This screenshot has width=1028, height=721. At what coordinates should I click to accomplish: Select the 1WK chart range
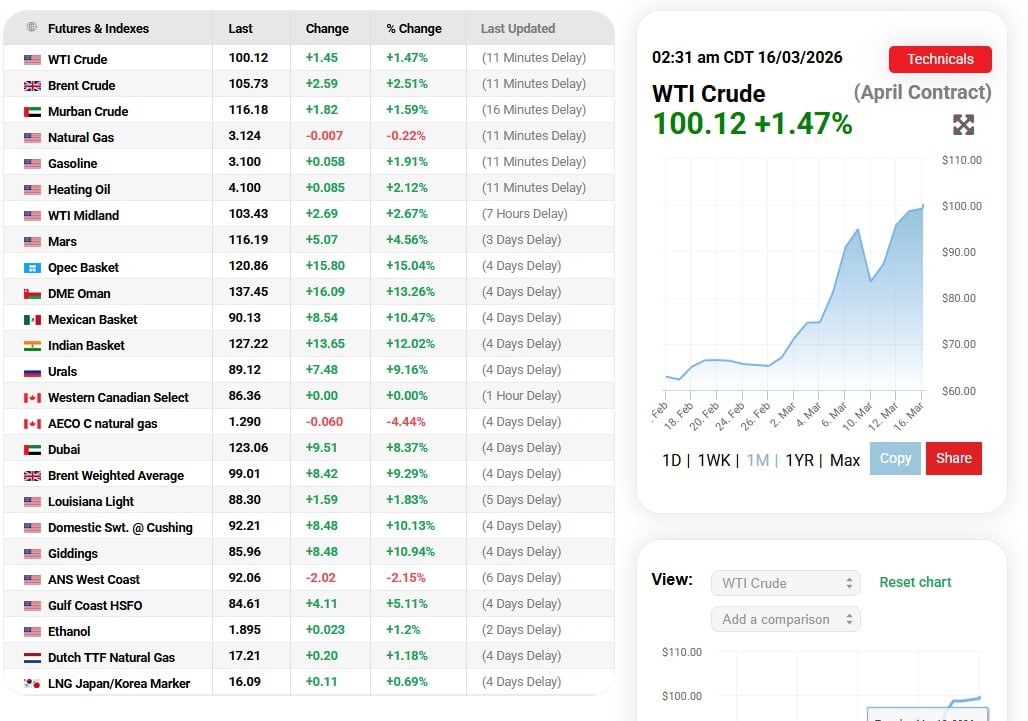click(x=714, y=460)
